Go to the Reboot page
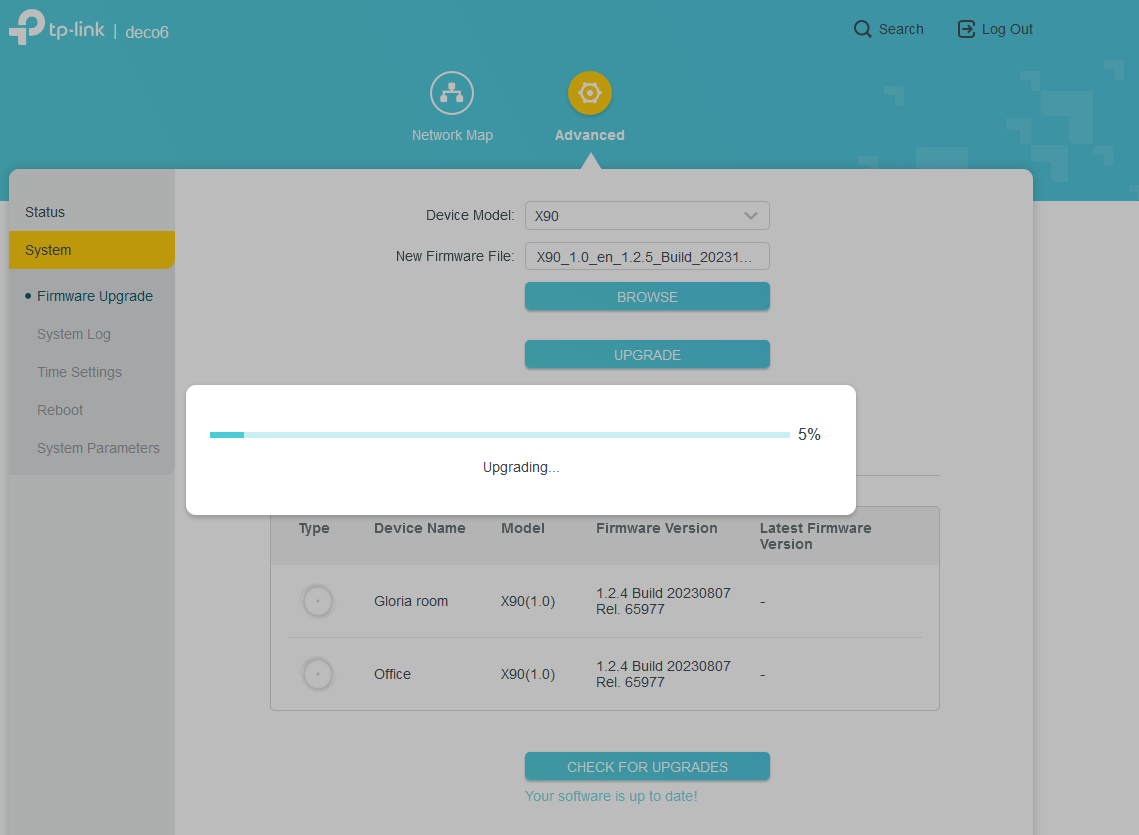1139x835 pixels. (x=61, y=410)
